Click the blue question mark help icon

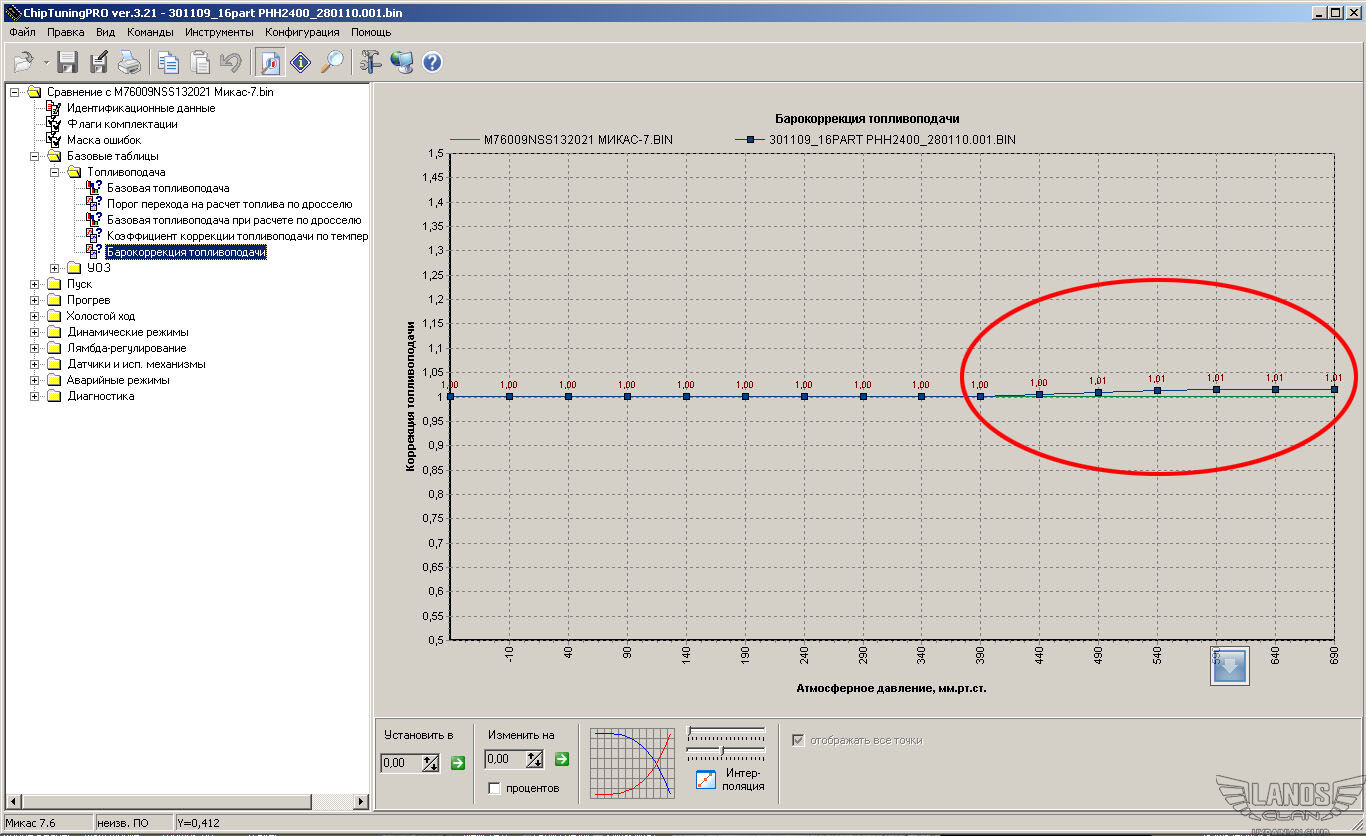click(432, 63)
